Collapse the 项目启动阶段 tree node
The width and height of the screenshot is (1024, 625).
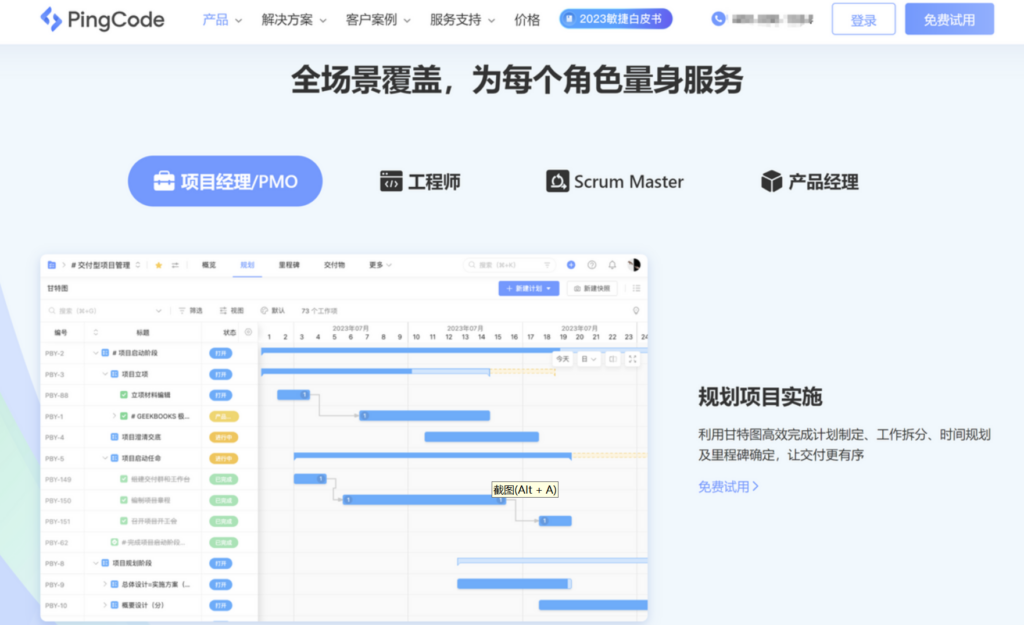[96, 353]
